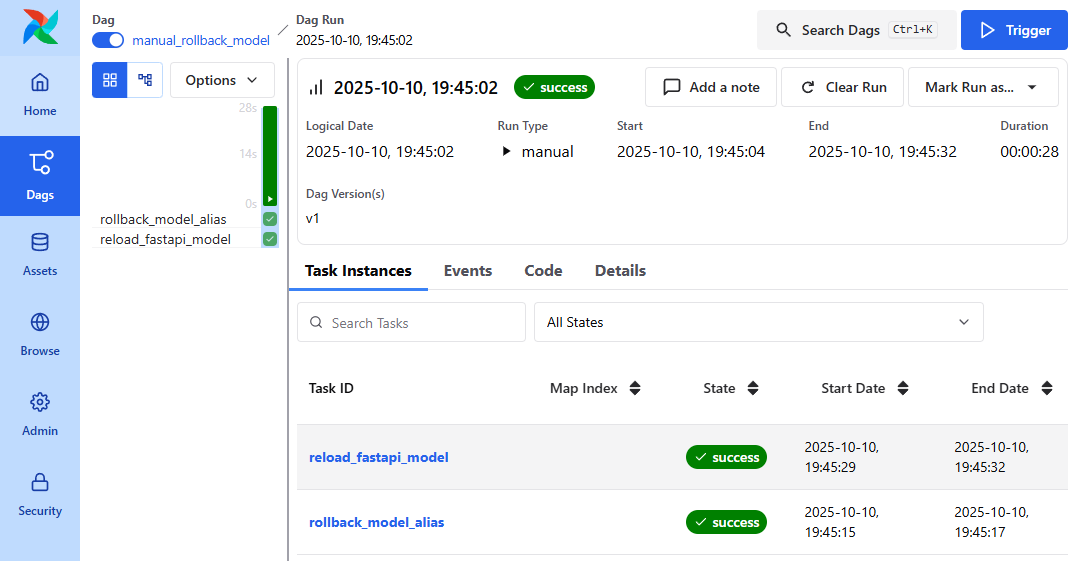Click the search magnifier in Search Dags

coord(783,30)
